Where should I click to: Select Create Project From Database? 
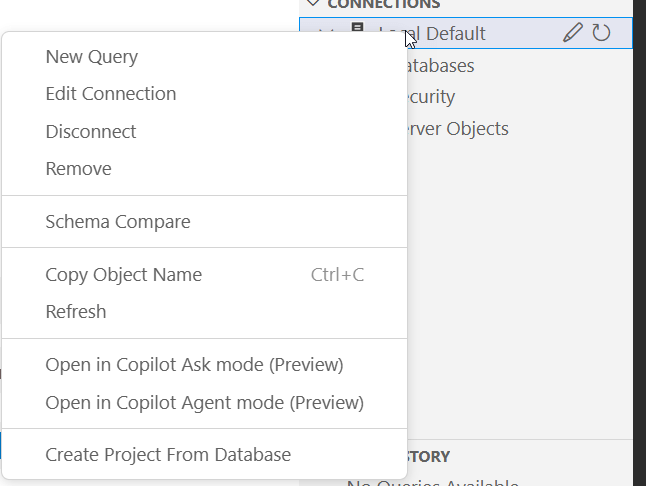168,455
